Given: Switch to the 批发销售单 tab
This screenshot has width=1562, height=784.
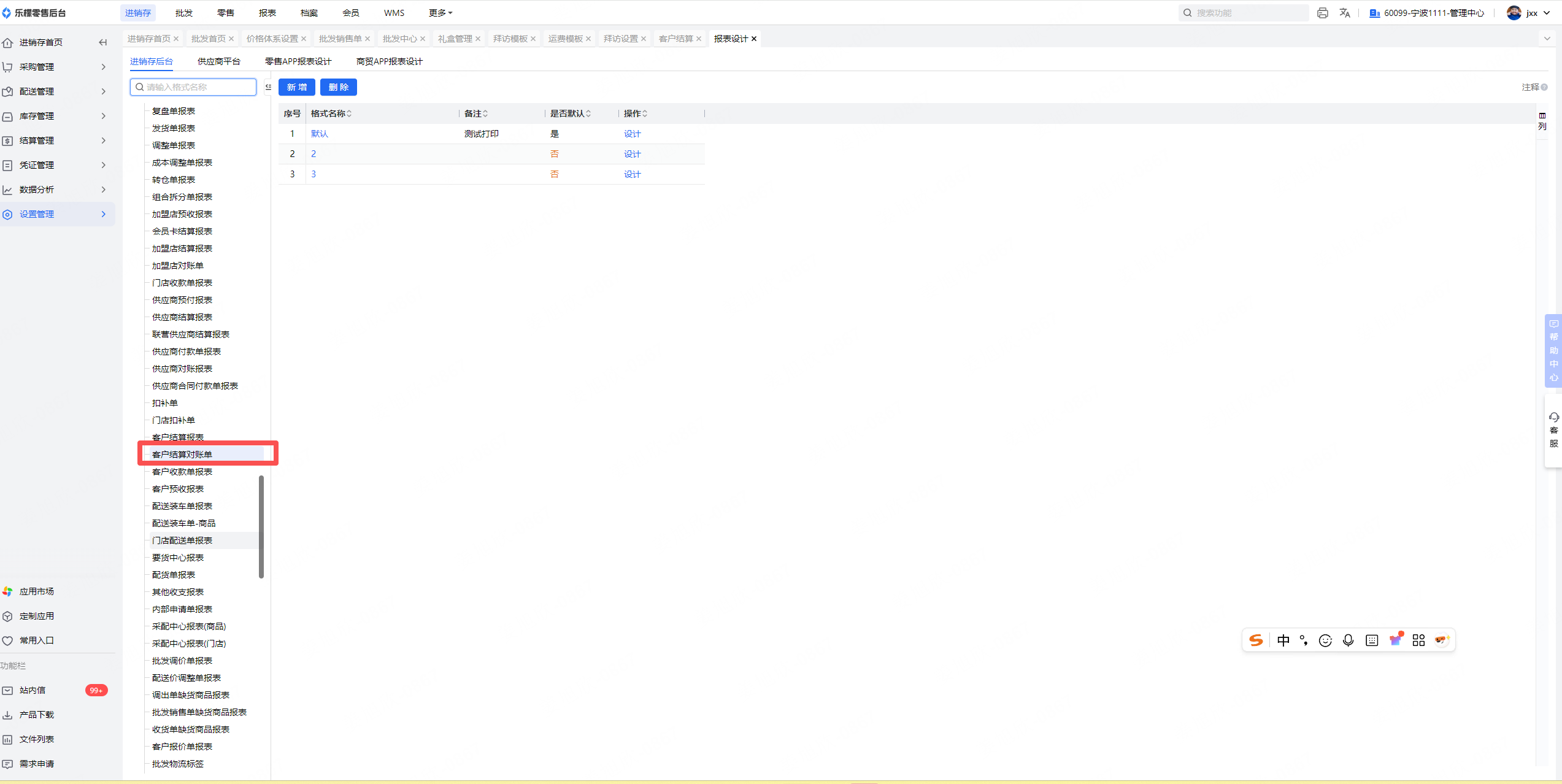Looking at the screenshot, I should pyautogui.click(x=340, y=39).
